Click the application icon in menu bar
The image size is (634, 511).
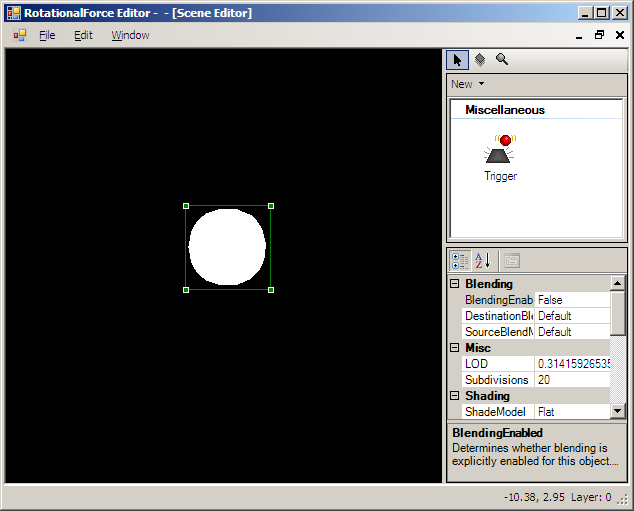pos(19,35)
